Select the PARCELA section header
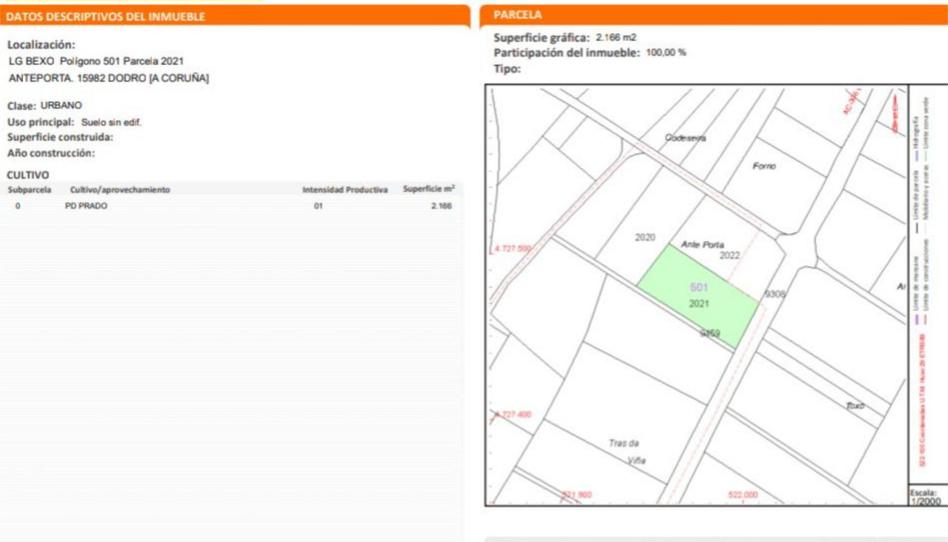This screenshot has height=542, width=948. [x=519, y=16]
